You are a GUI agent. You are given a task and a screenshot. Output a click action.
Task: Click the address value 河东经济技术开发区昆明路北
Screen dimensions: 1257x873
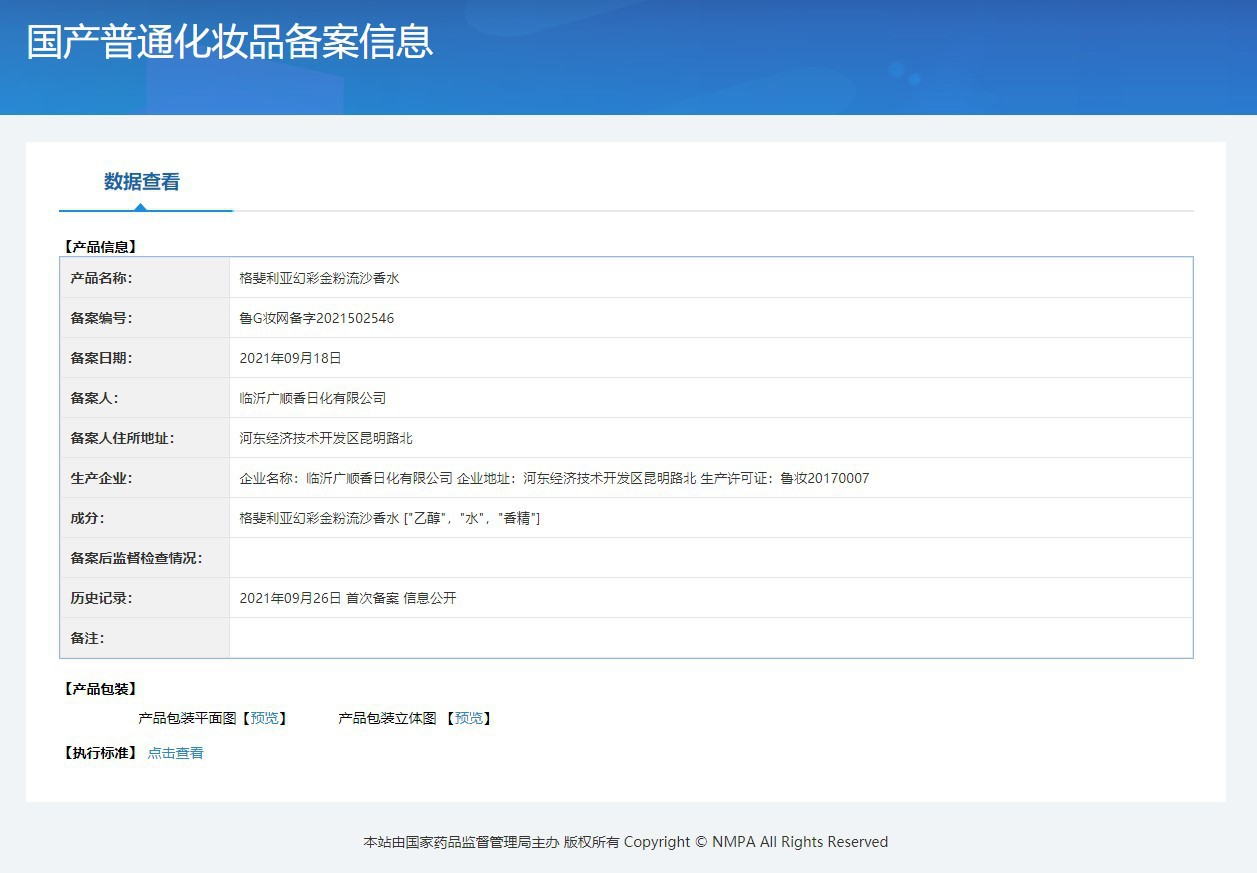pyautogui.click(x=326, y=438)
